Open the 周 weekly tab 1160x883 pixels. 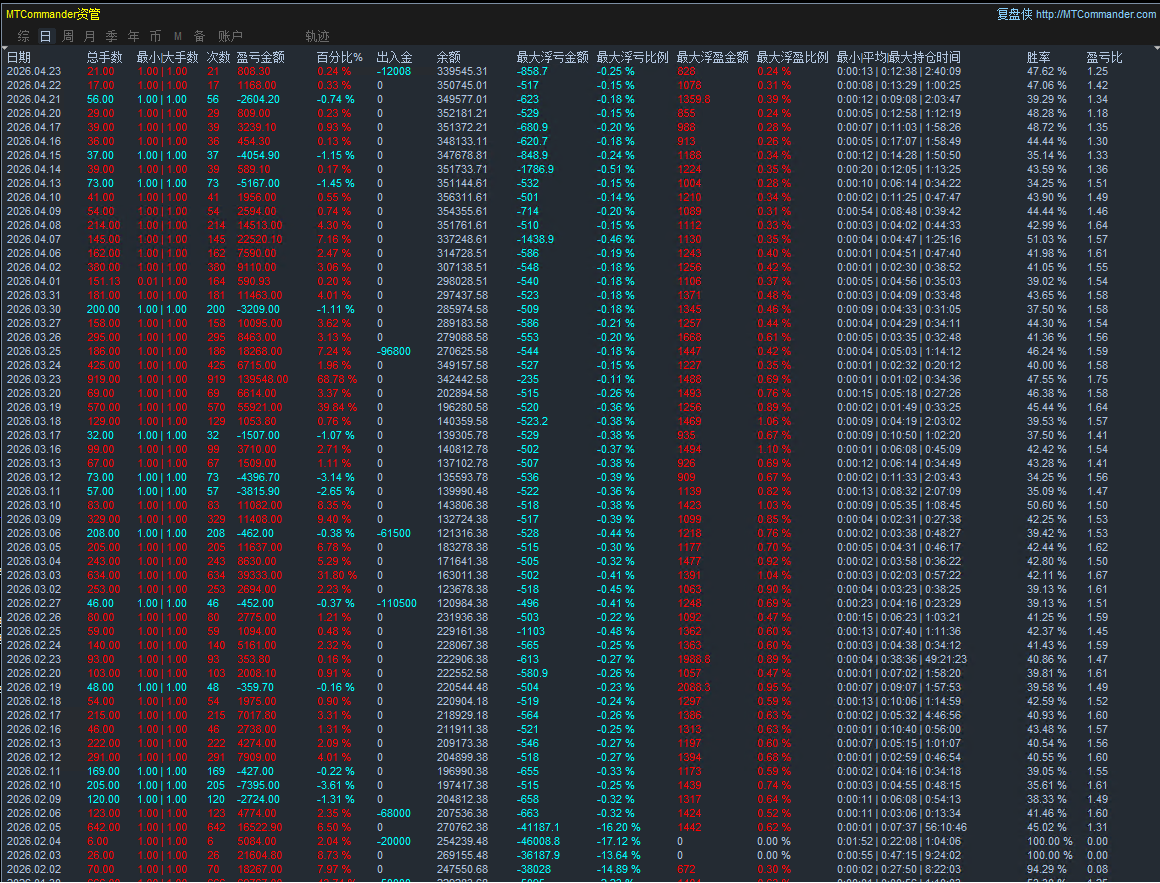[68, 36]
